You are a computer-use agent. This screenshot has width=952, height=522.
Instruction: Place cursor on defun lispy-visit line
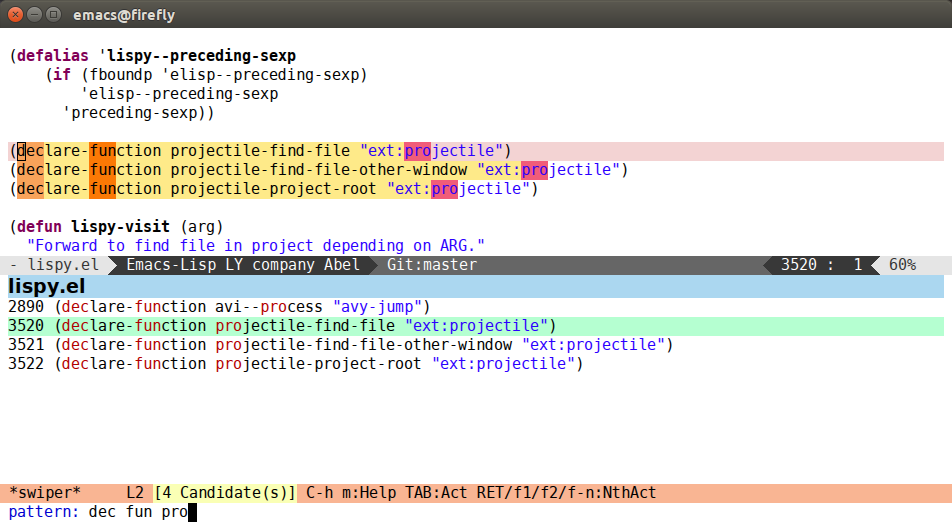pos(117,226)
